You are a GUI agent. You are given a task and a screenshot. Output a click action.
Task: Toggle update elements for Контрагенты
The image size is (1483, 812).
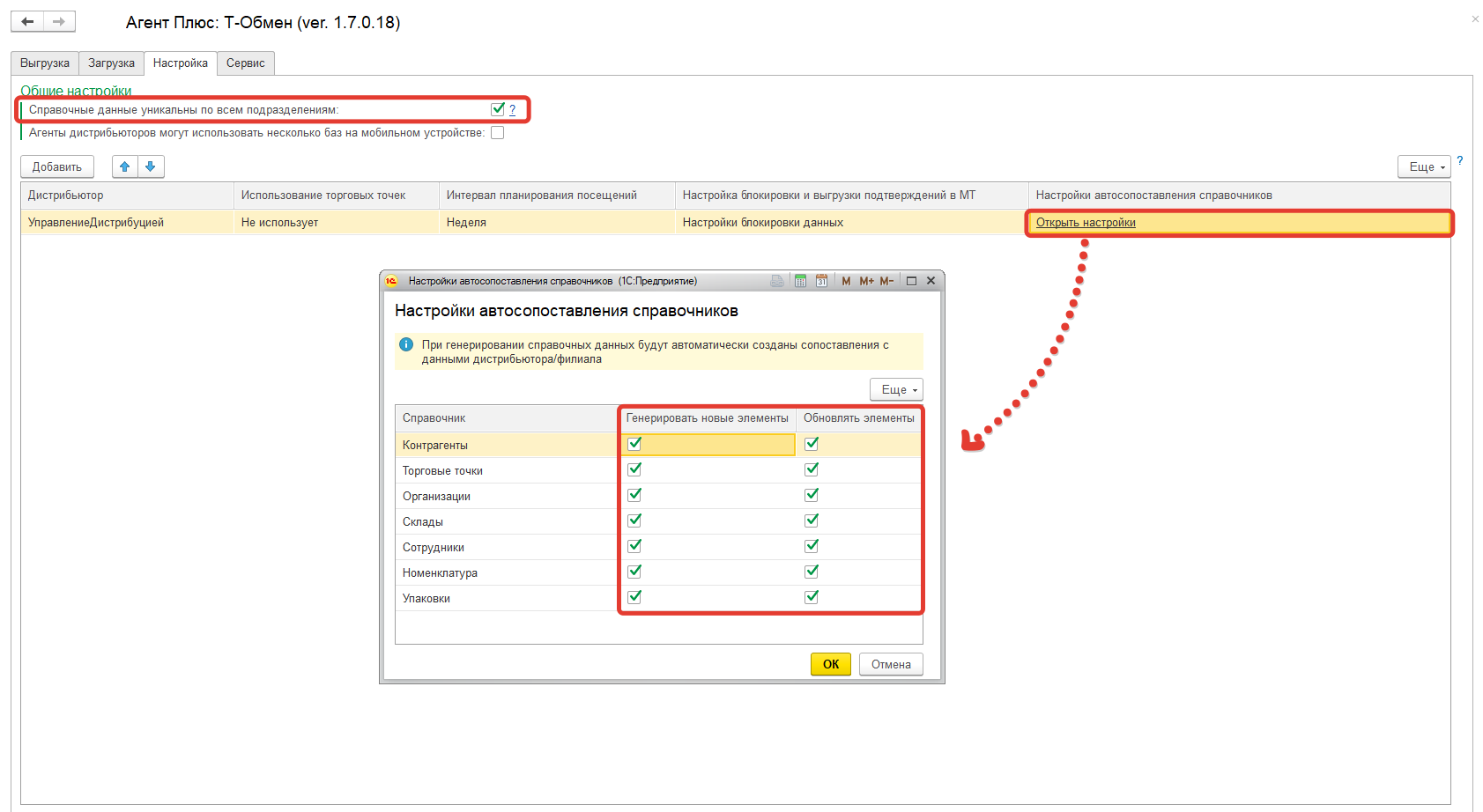(x=812, y=444)
